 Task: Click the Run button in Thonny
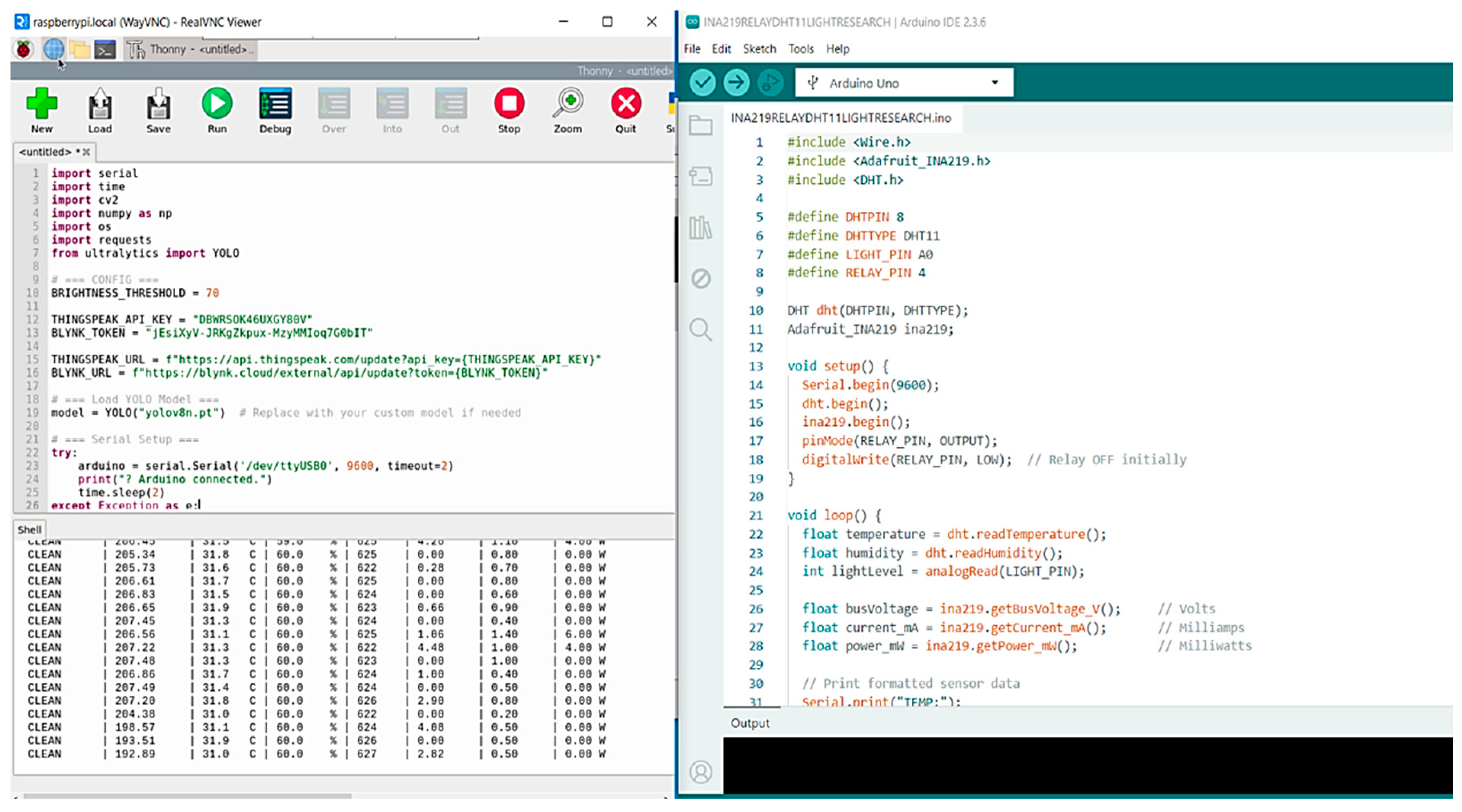[x=217, y=104]
